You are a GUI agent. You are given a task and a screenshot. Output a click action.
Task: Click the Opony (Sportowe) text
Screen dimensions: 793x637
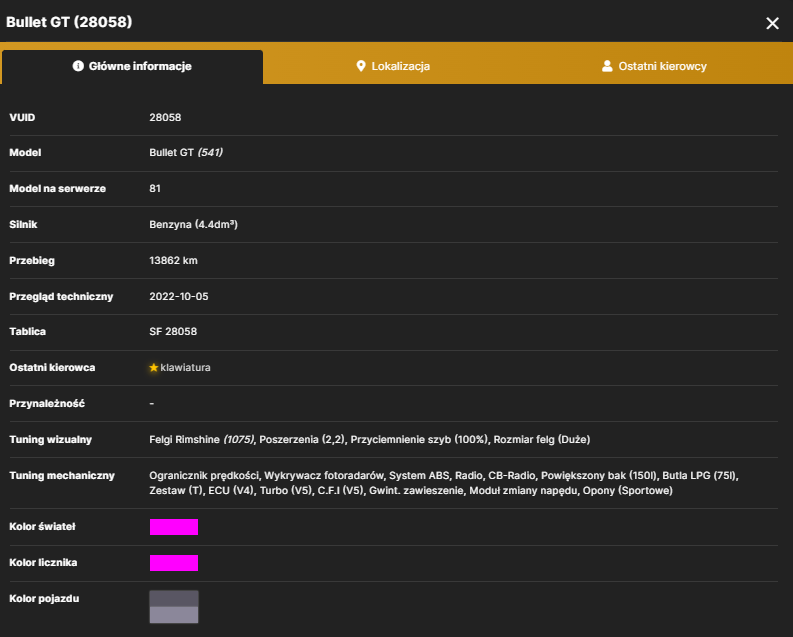pos(628,491)
